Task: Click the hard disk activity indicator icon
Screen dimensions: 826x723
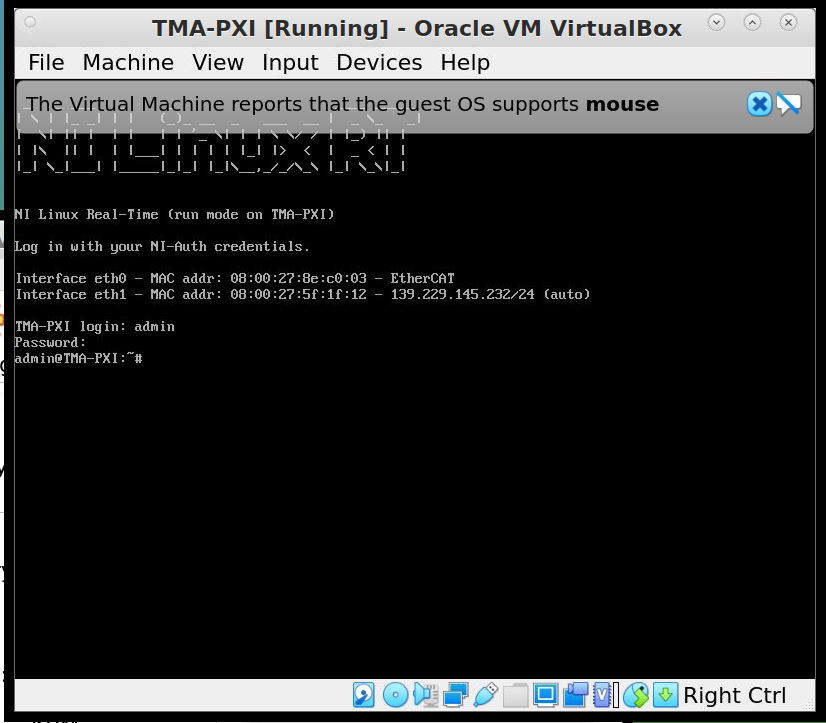Action: coord(363,695)
